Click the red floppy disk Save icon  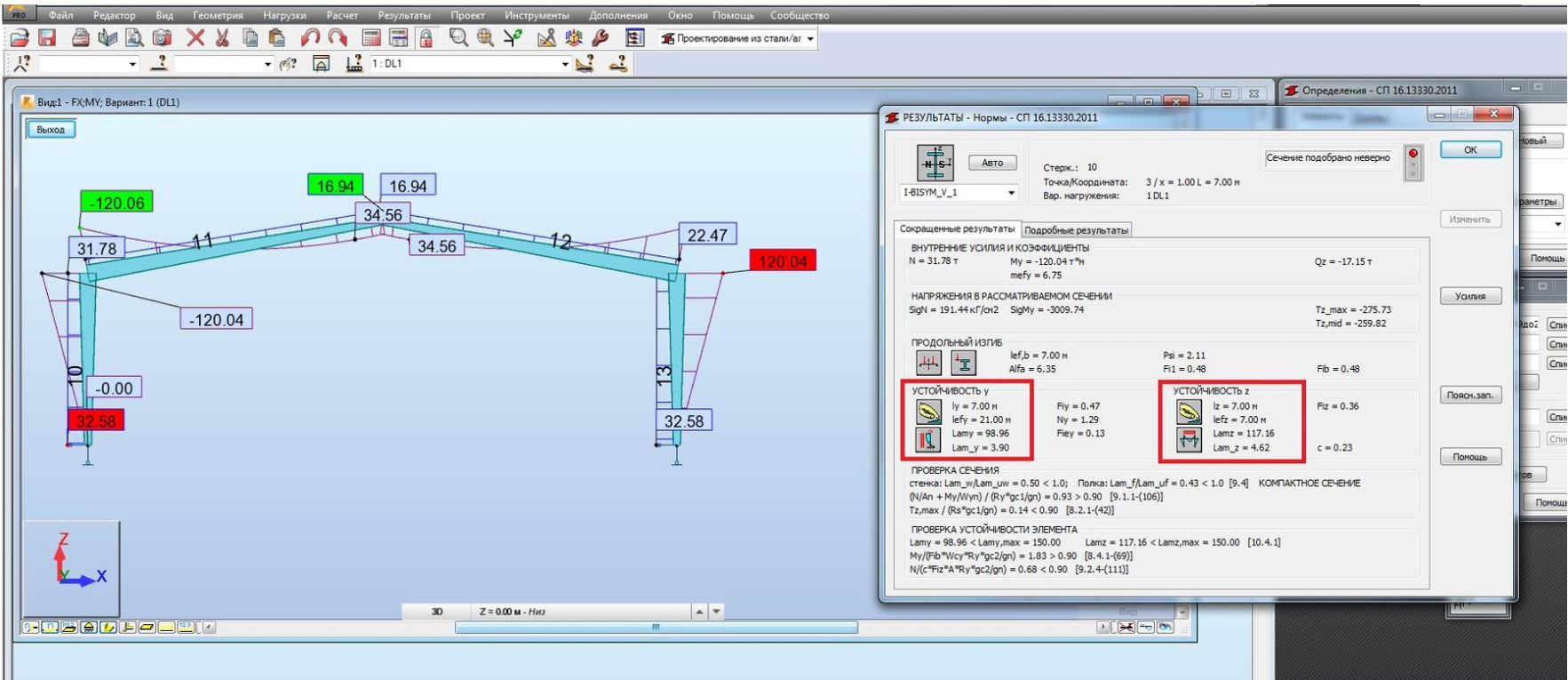(x=47, y=37)
